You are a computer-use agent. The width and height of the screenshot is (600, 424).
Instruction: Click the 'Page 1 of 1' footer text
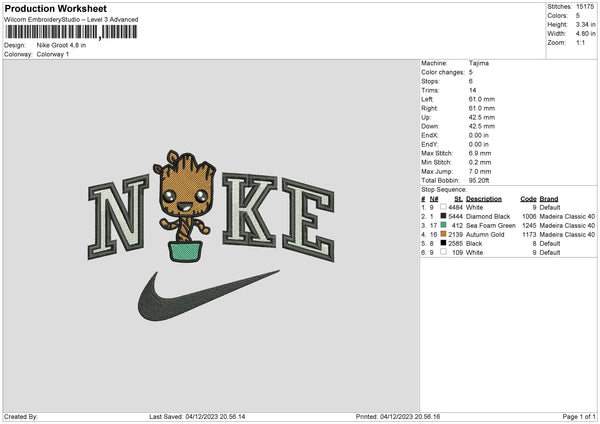579,416
